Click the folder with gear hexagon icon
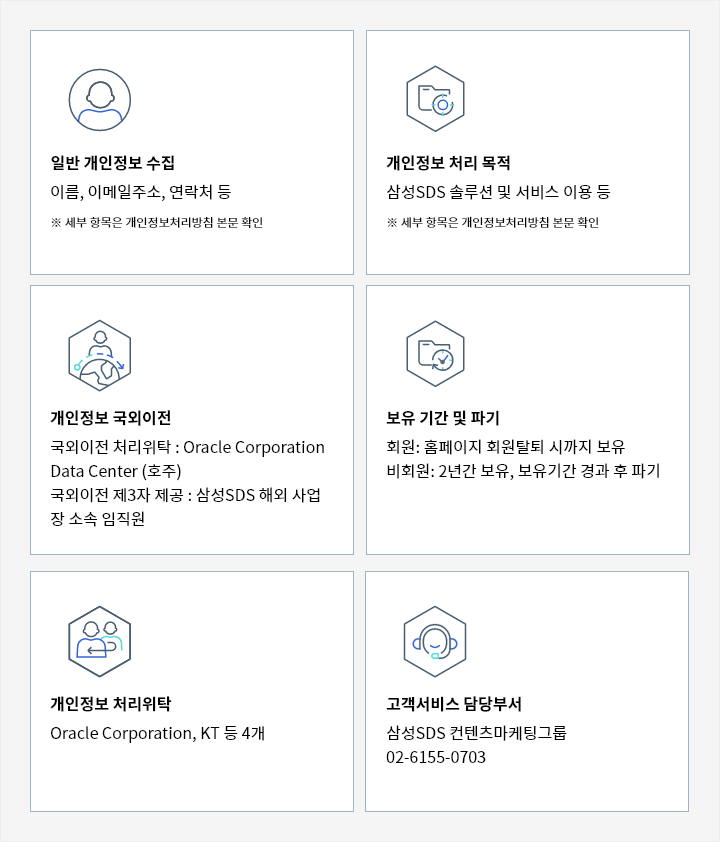Image resolution: width=720 pixels, height=842 pixels. [435, 99]
